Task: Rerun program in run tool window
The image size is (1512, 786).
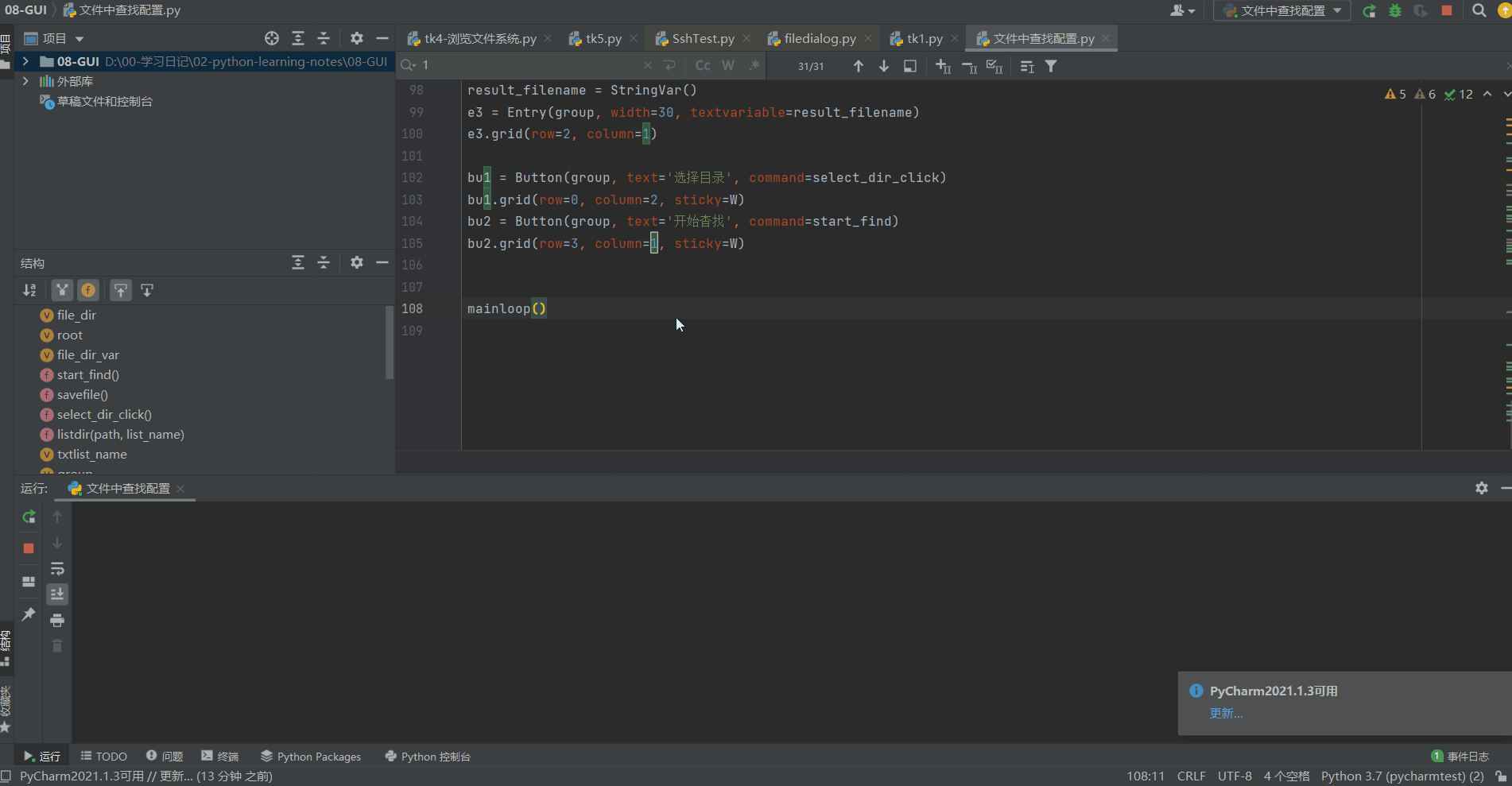Action: 29,517
